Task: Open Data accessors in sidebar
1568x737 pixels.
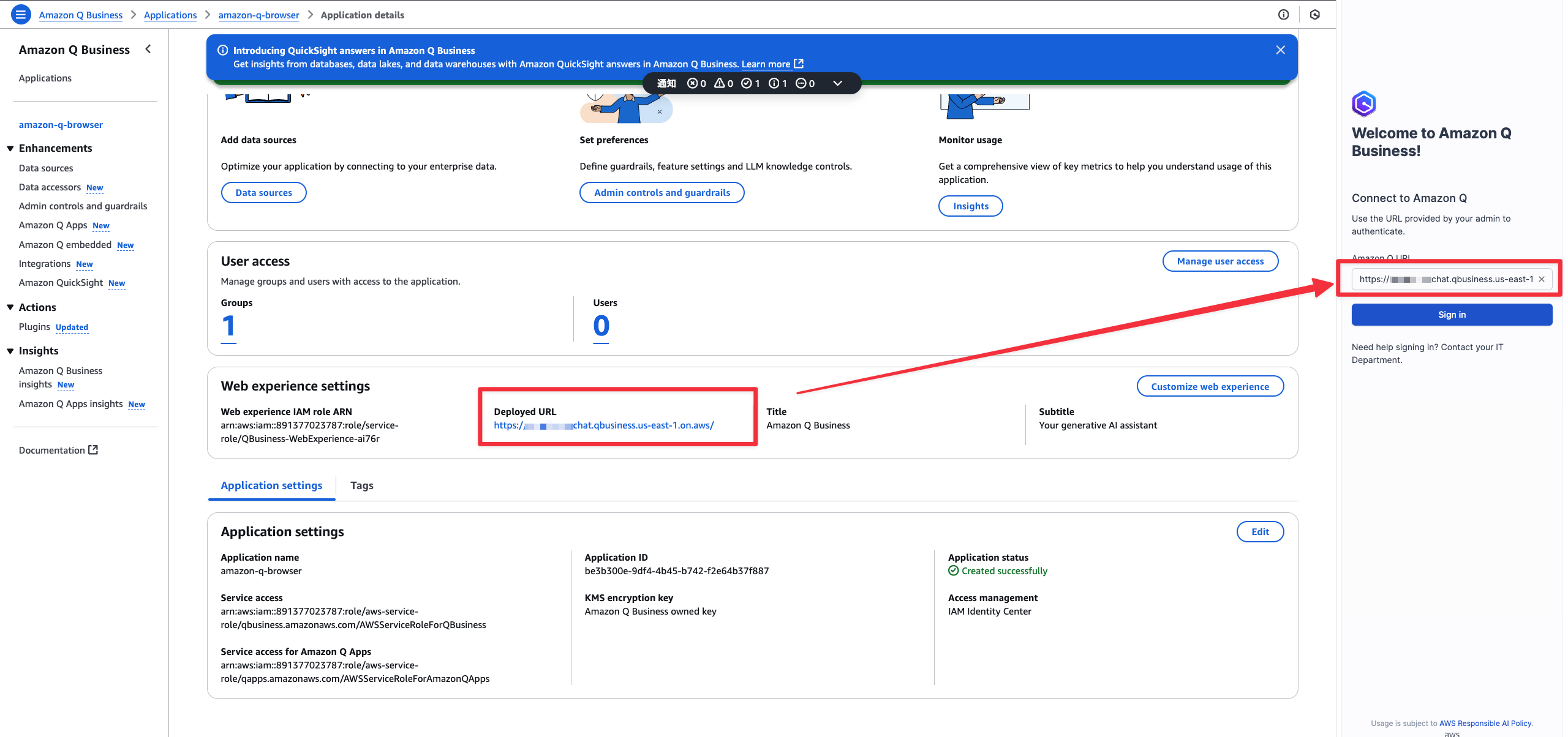Action: [50, 187]
